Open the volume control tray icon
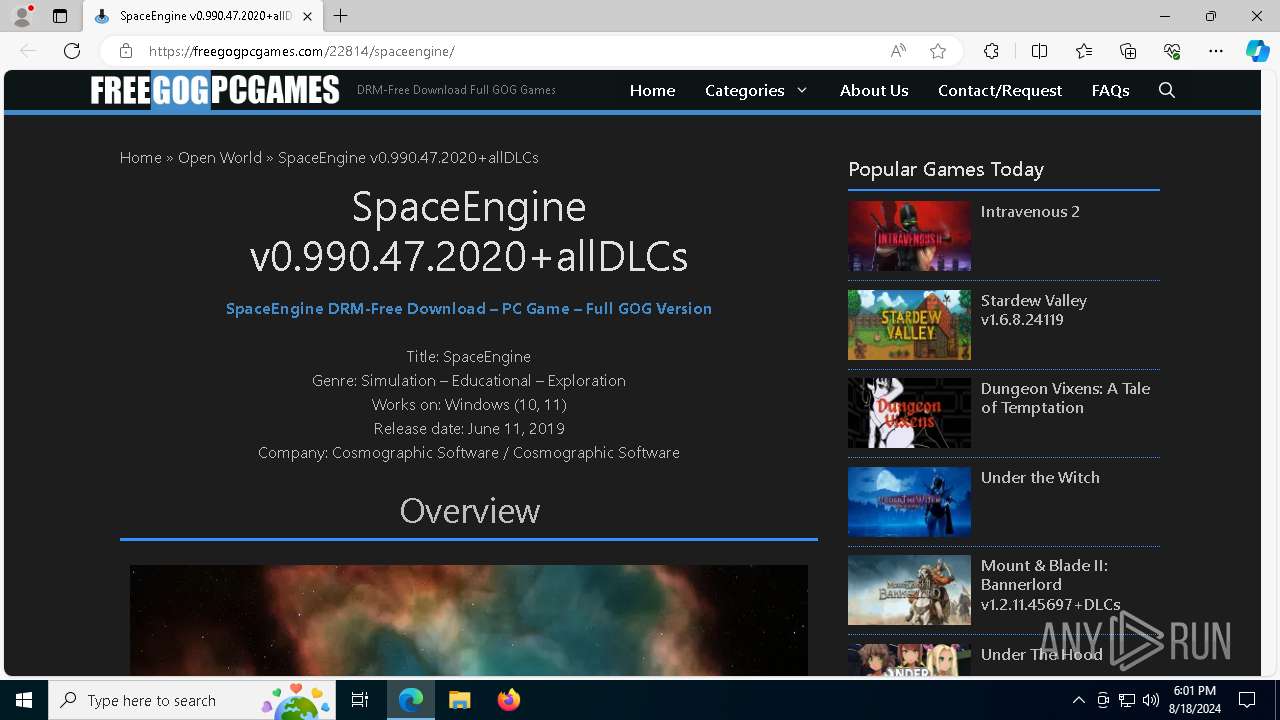 (x=1151, y=700)
